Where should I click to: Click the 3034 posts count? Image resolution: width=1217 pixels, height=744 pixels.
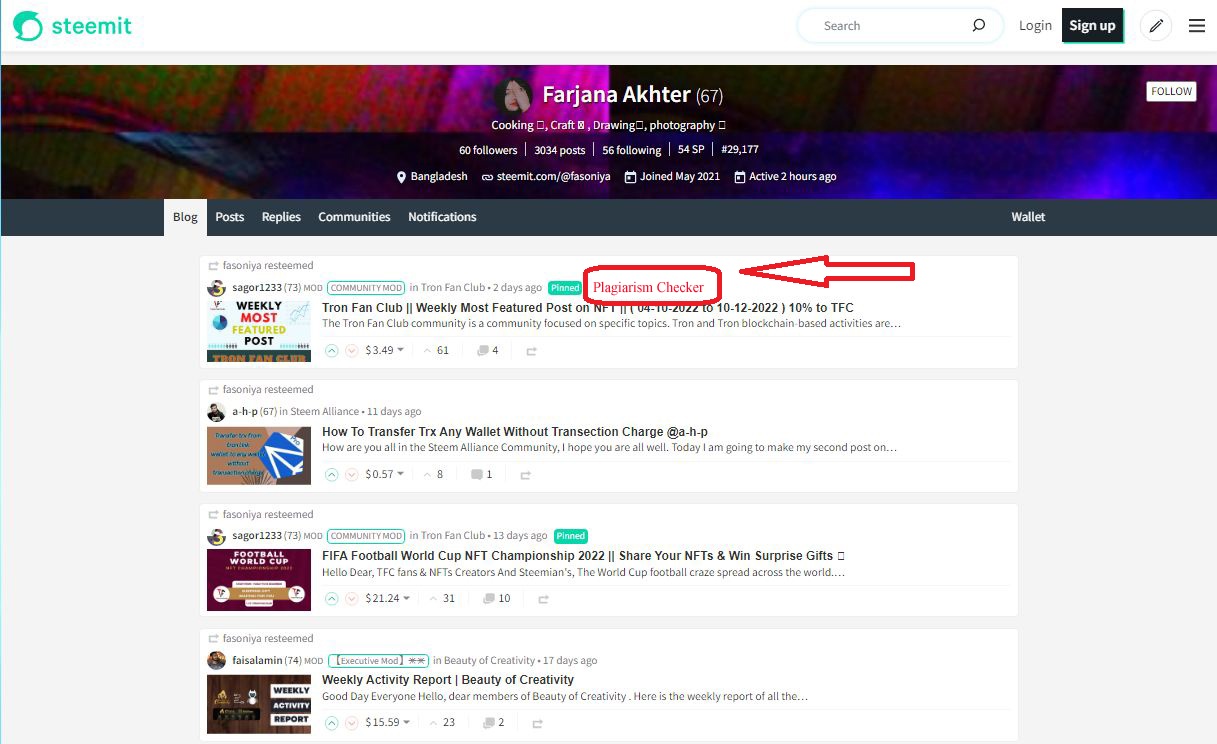(560, 150)
